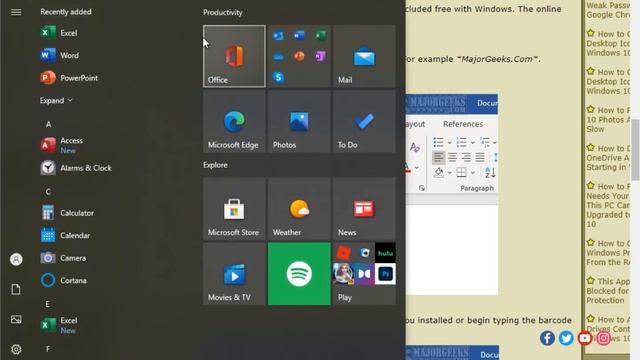Open the user account icon

[x=16, y=260]
